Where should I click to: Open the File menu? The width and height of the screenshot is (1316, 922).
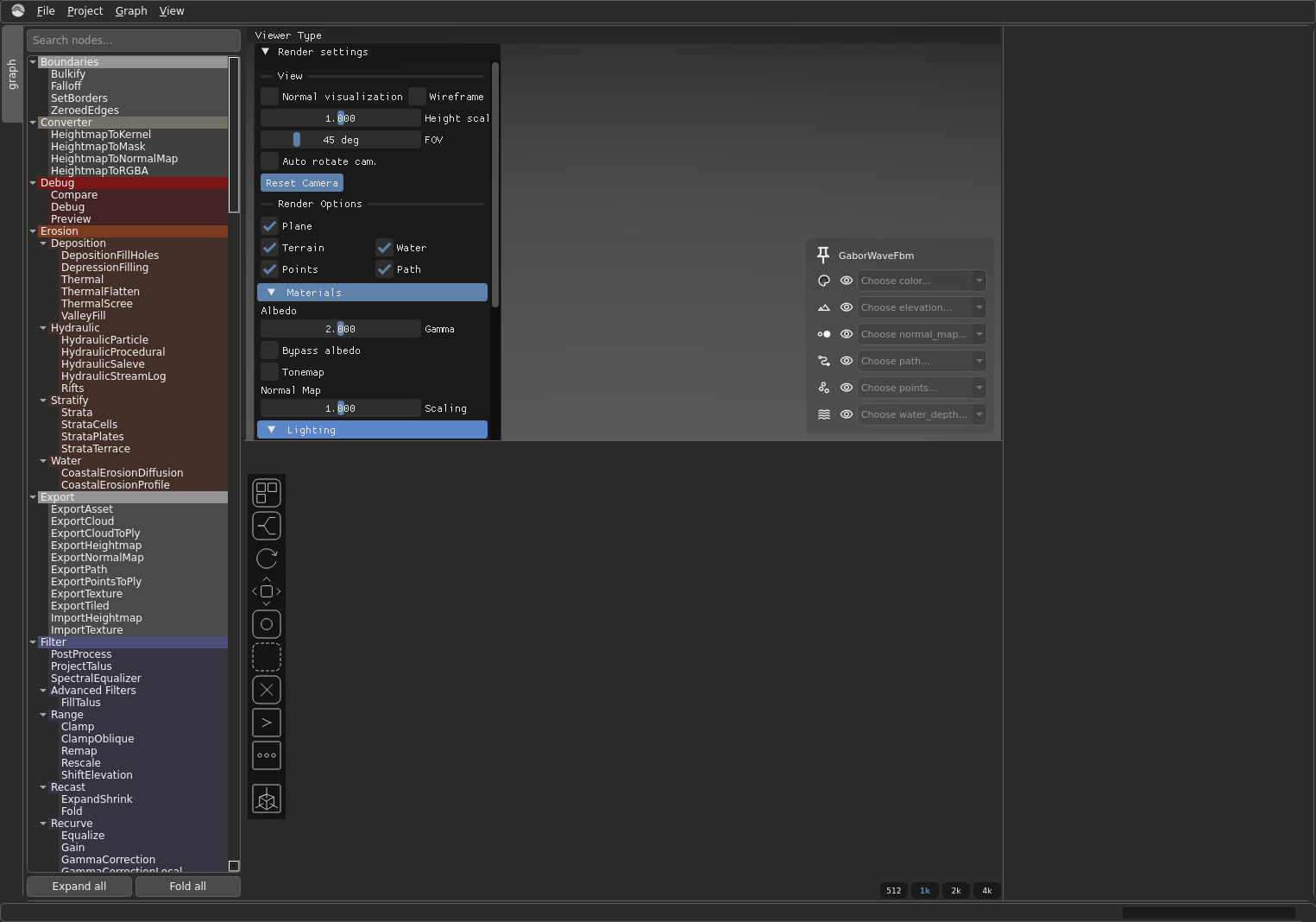click(46, 11)
